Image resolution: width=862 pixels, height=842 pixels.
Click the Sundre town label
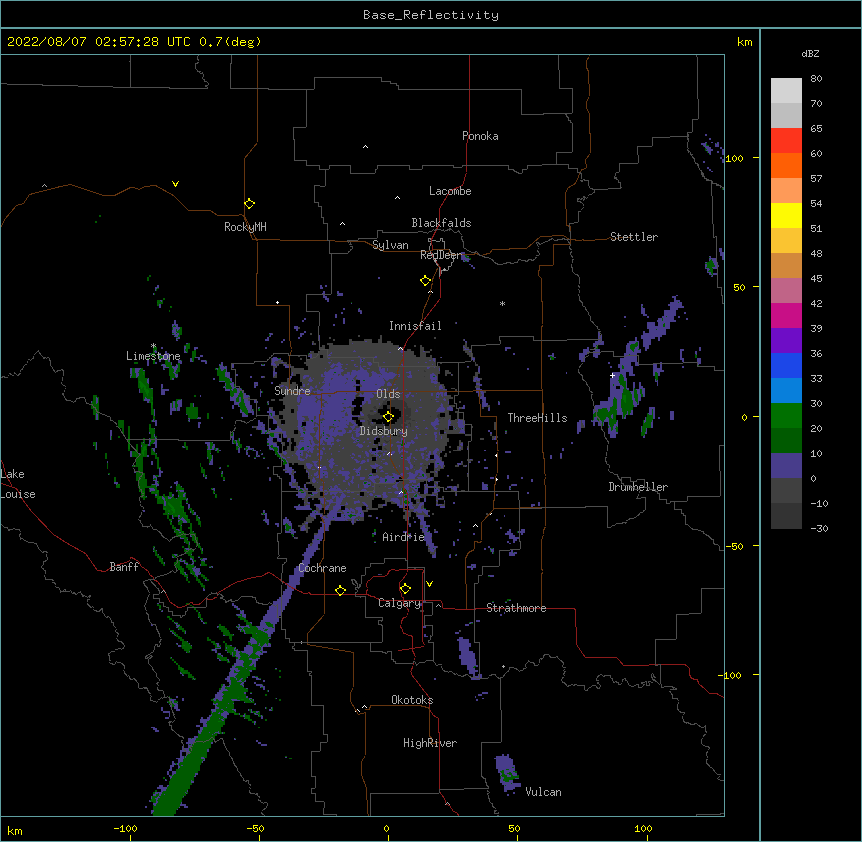tap(292, 391)
